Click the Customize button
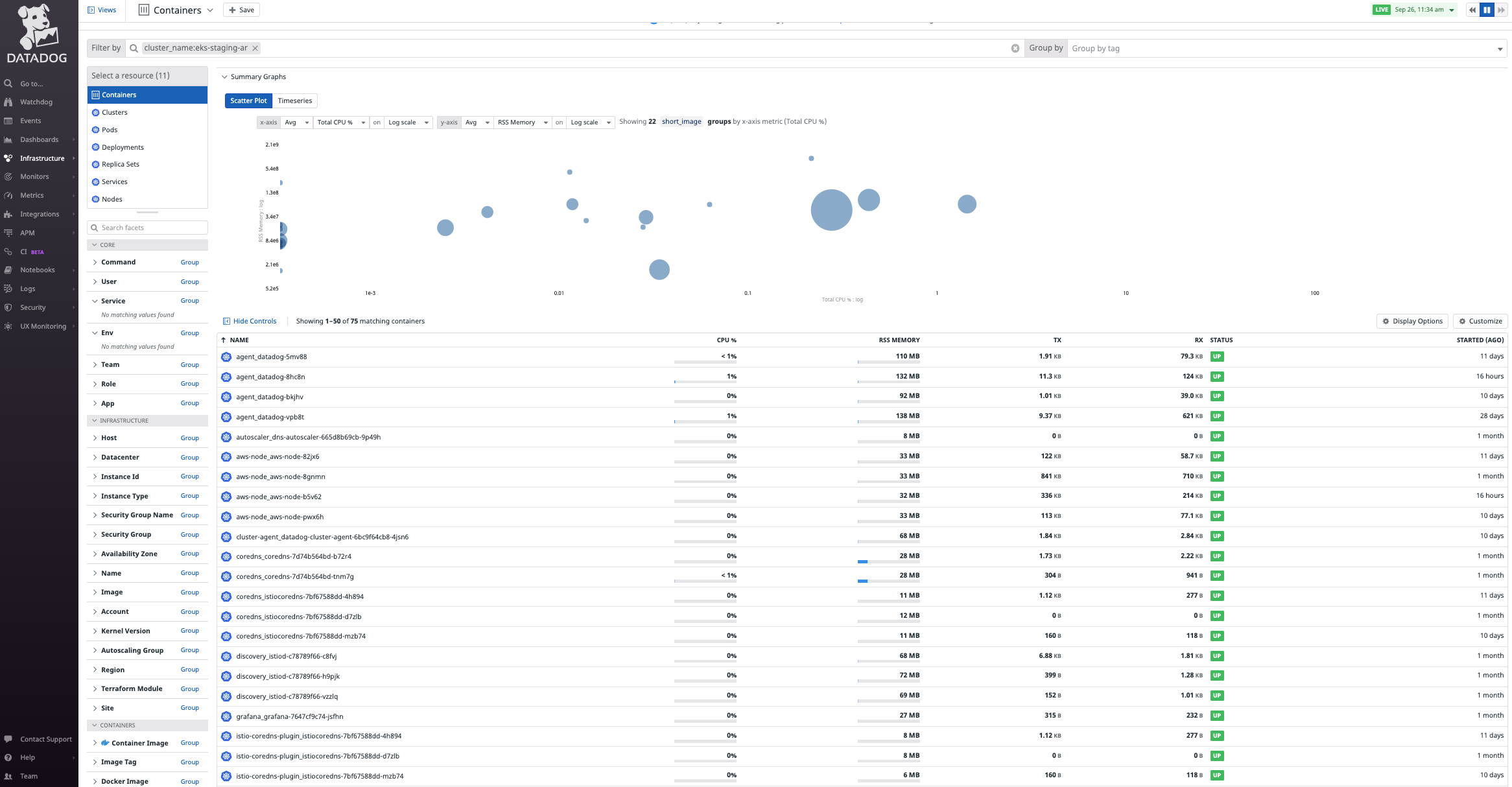 tap(1480, 321)
